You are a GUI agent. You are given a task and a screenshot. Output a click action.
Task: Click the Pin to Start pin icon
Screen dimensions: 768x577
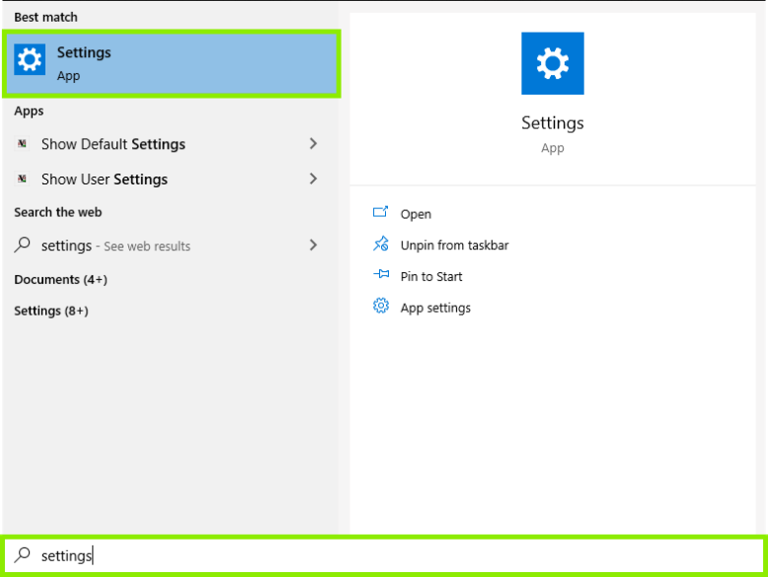[380, 276]
